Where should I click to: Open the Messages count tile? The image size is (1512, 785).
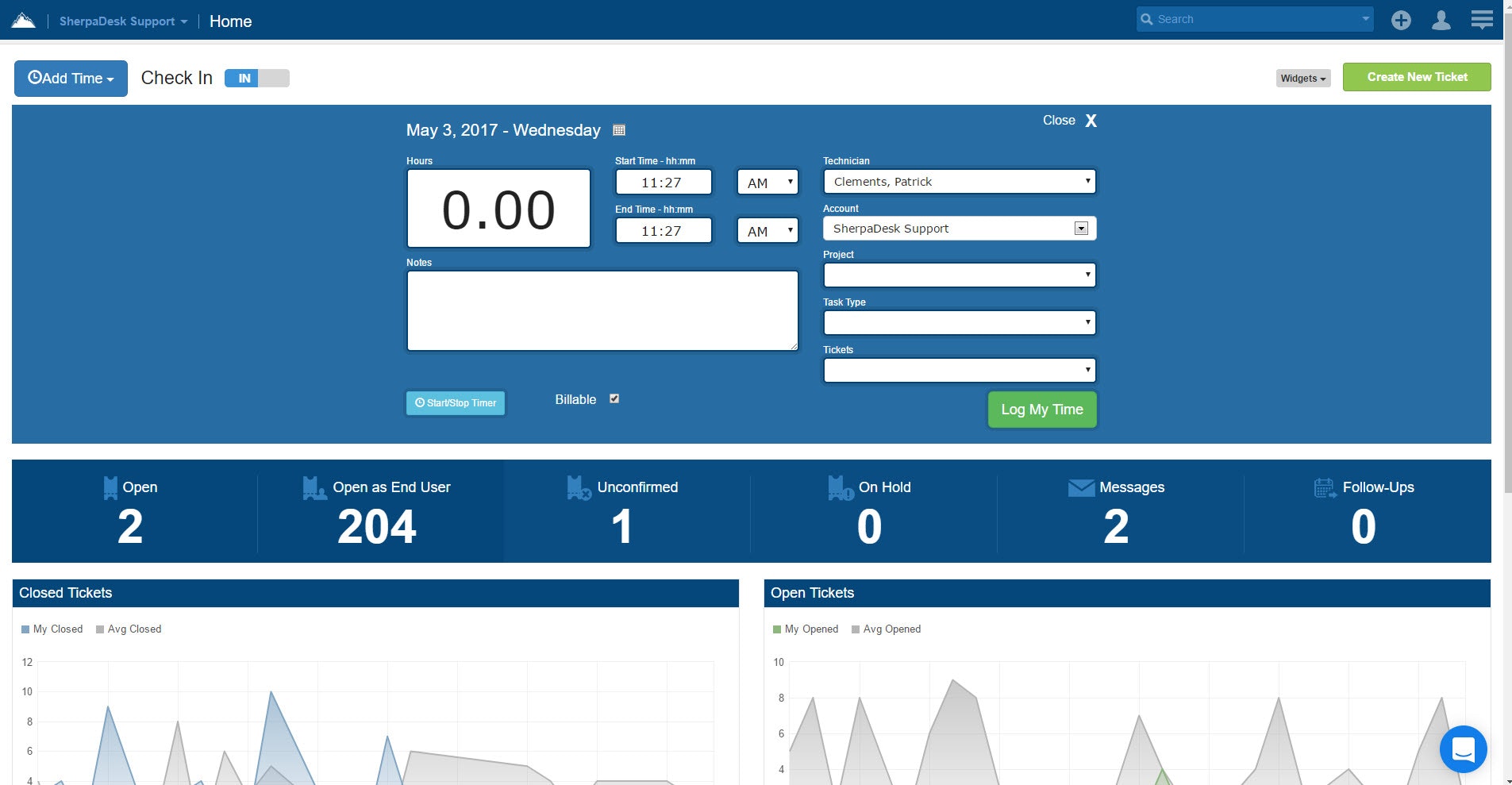[1120, 511]
